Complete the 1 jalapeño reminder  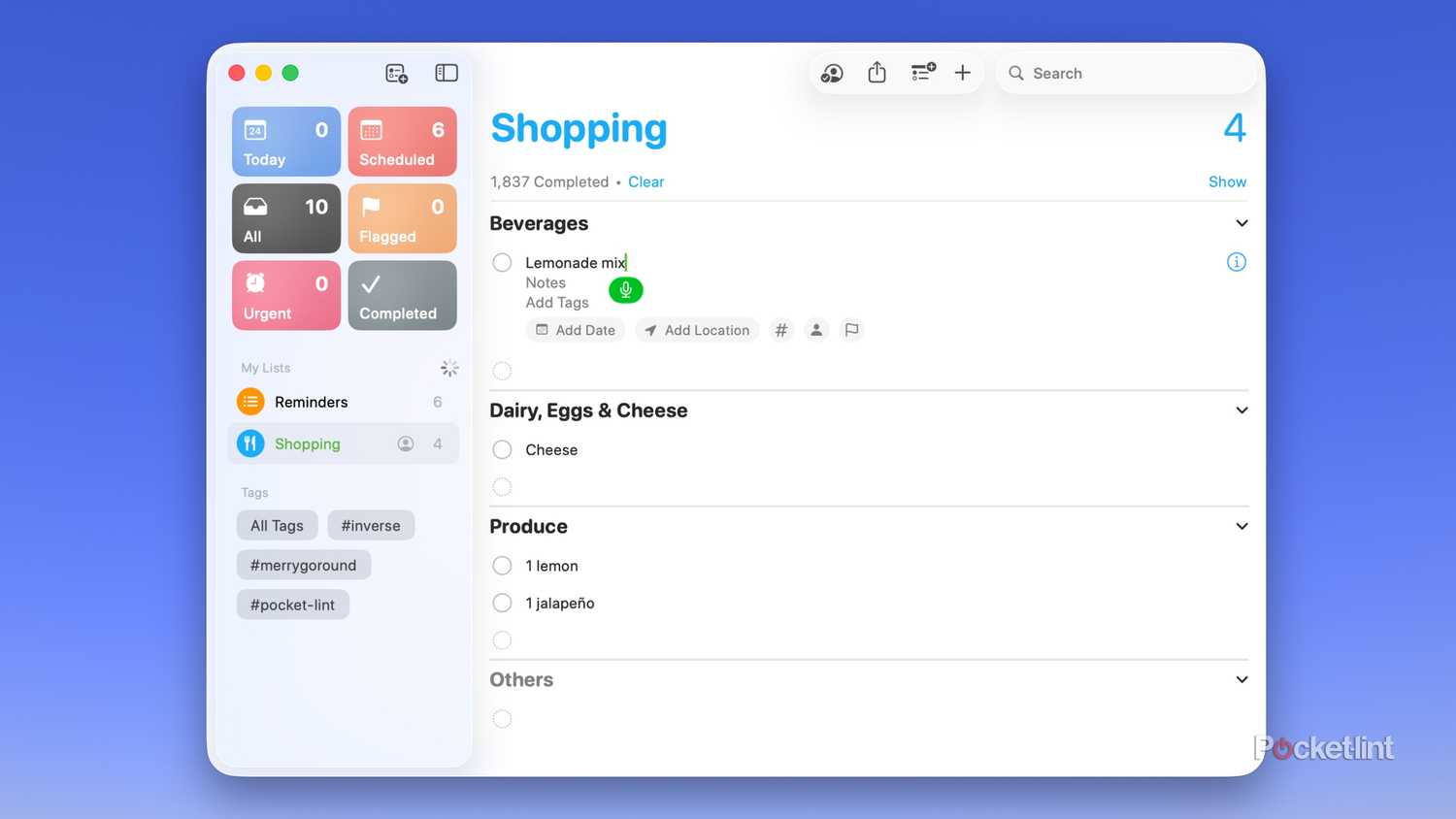502,604
